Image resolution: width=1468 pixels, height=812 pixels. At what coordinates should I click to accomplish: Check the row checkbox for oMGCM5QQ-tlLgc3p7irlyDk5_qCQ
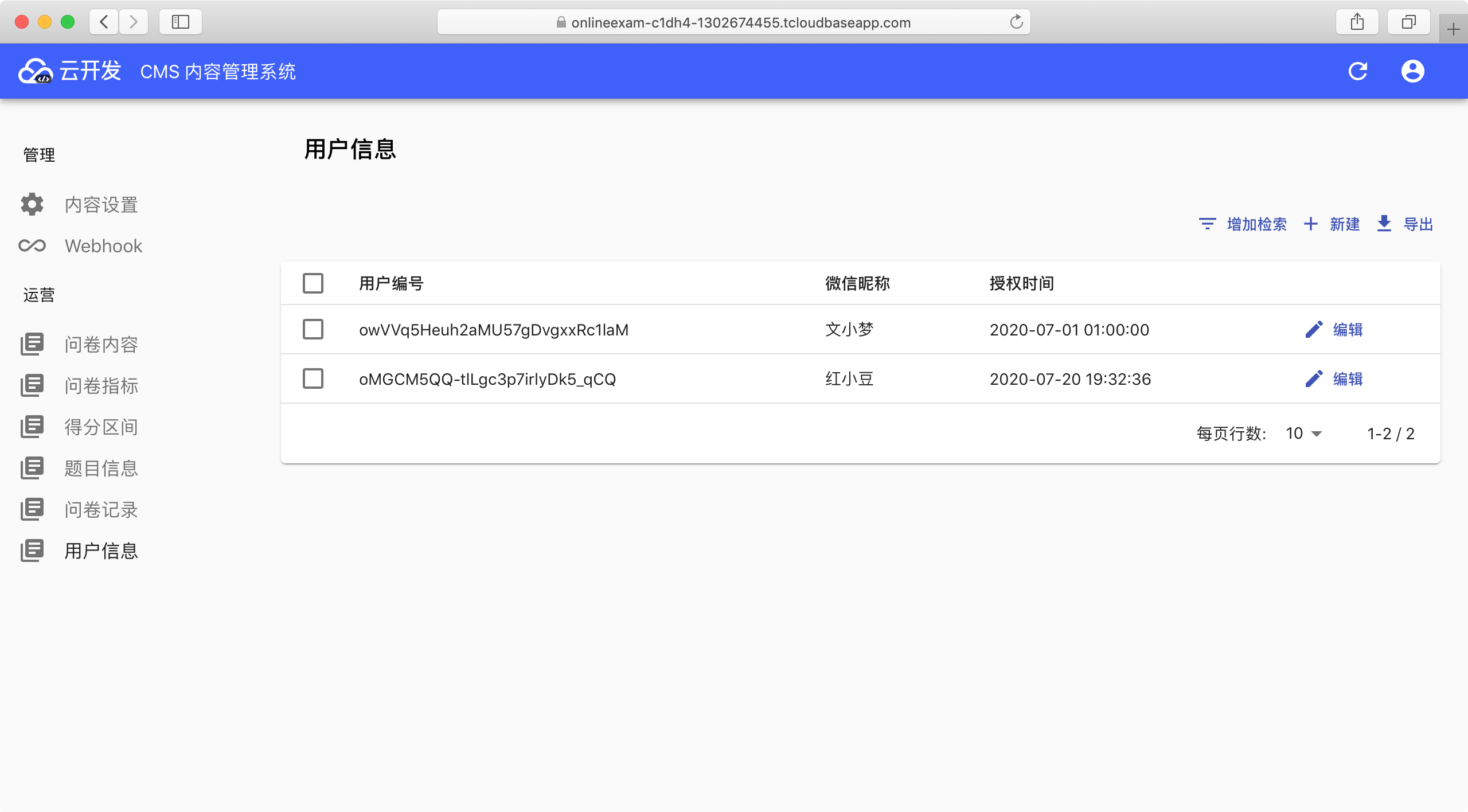tap(313, 379)
